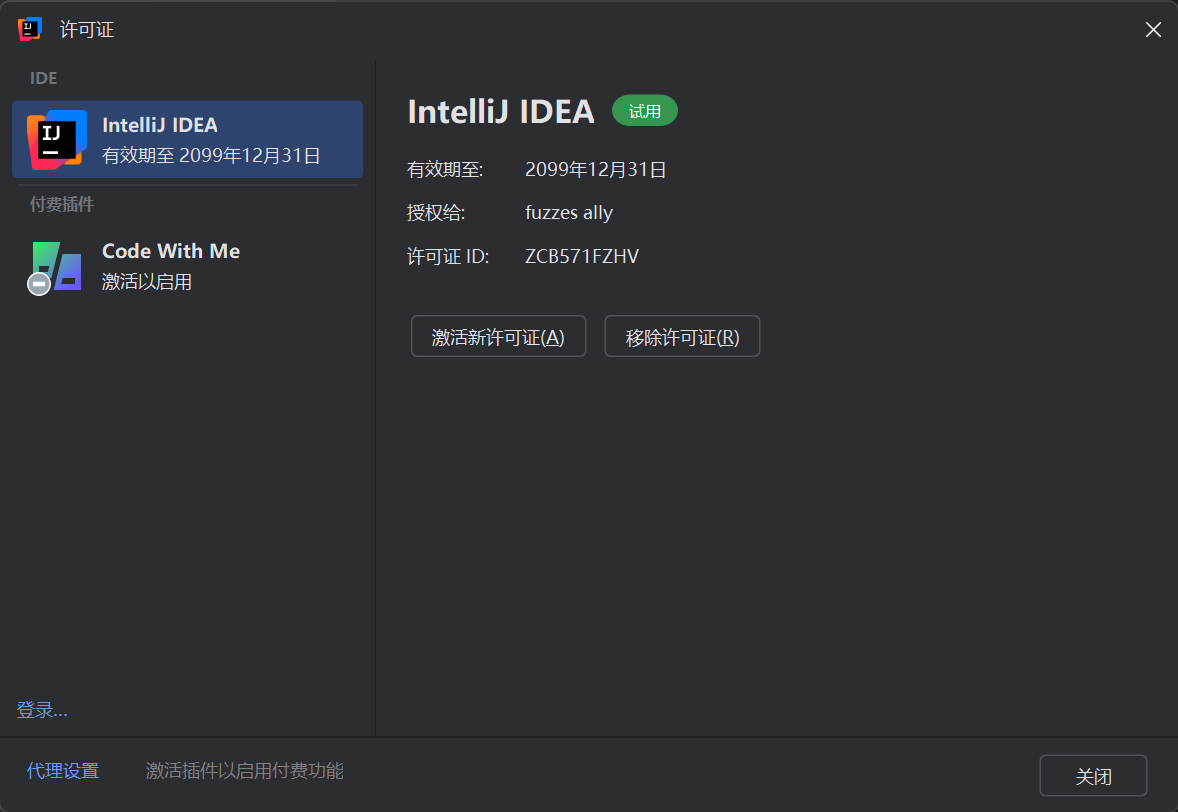Click the IntelliJ IDEA logo in title bar
Image resolution: width=1178 pixels, height=812 pixels.
click(x=29, y=29)
